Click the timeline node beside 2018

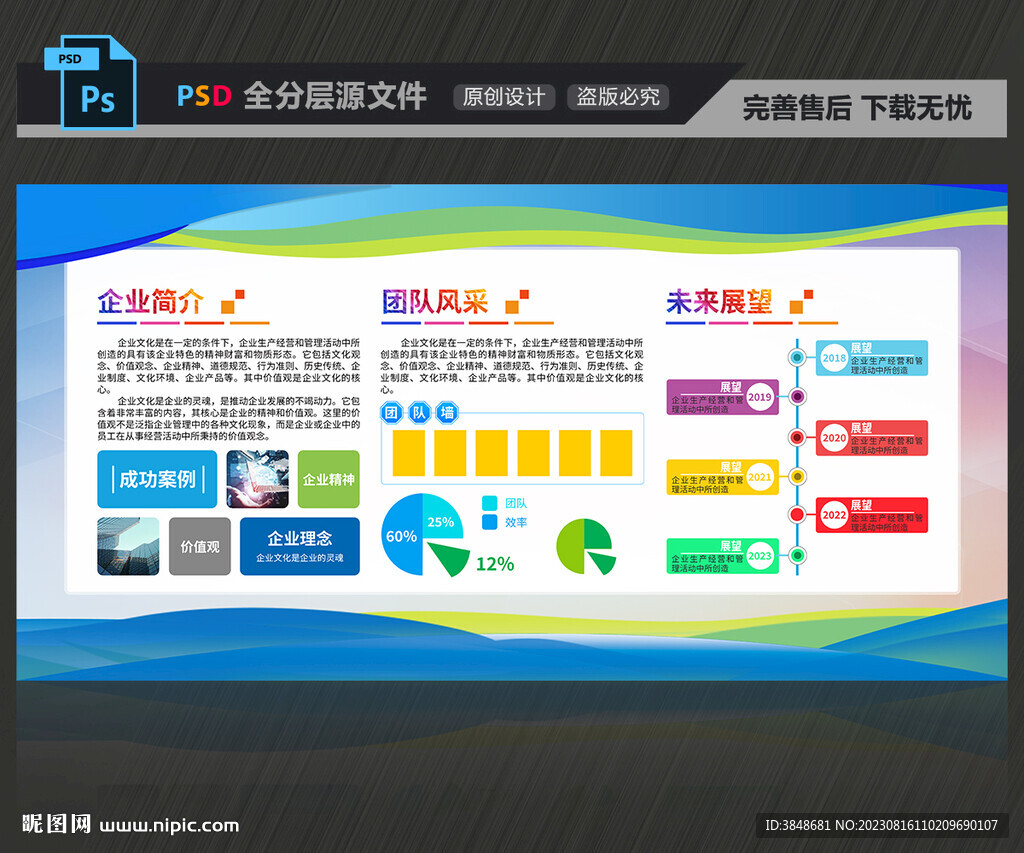click(x=797, y=357)
